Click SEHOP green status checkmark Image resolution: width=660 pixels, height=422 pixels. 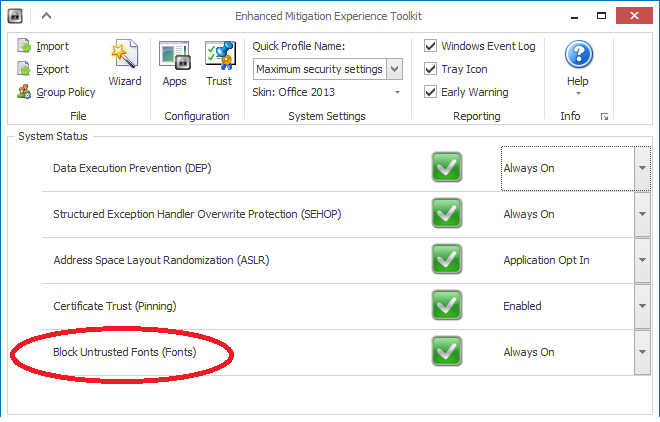(446, 213)
